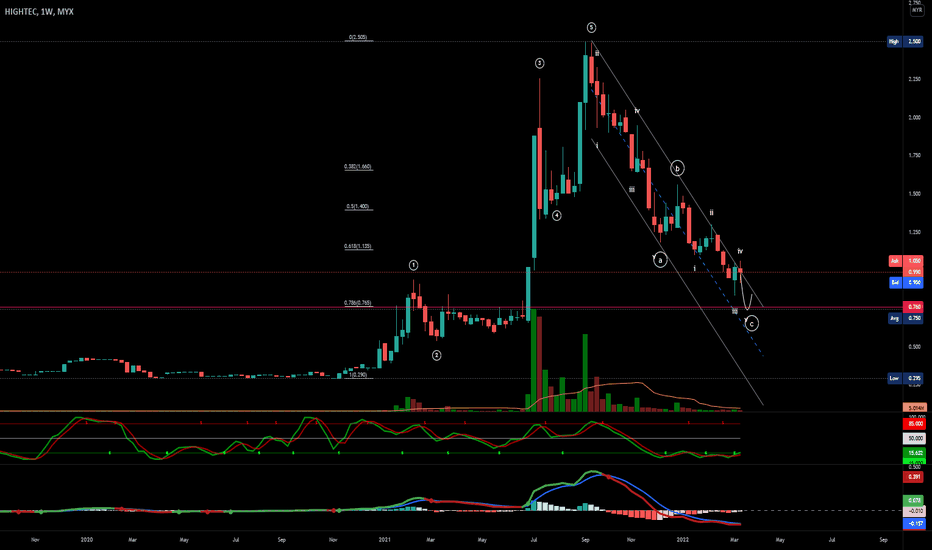932x550 pixels.
Task: Select the blue Bid price label
Action: click(905, 282)
